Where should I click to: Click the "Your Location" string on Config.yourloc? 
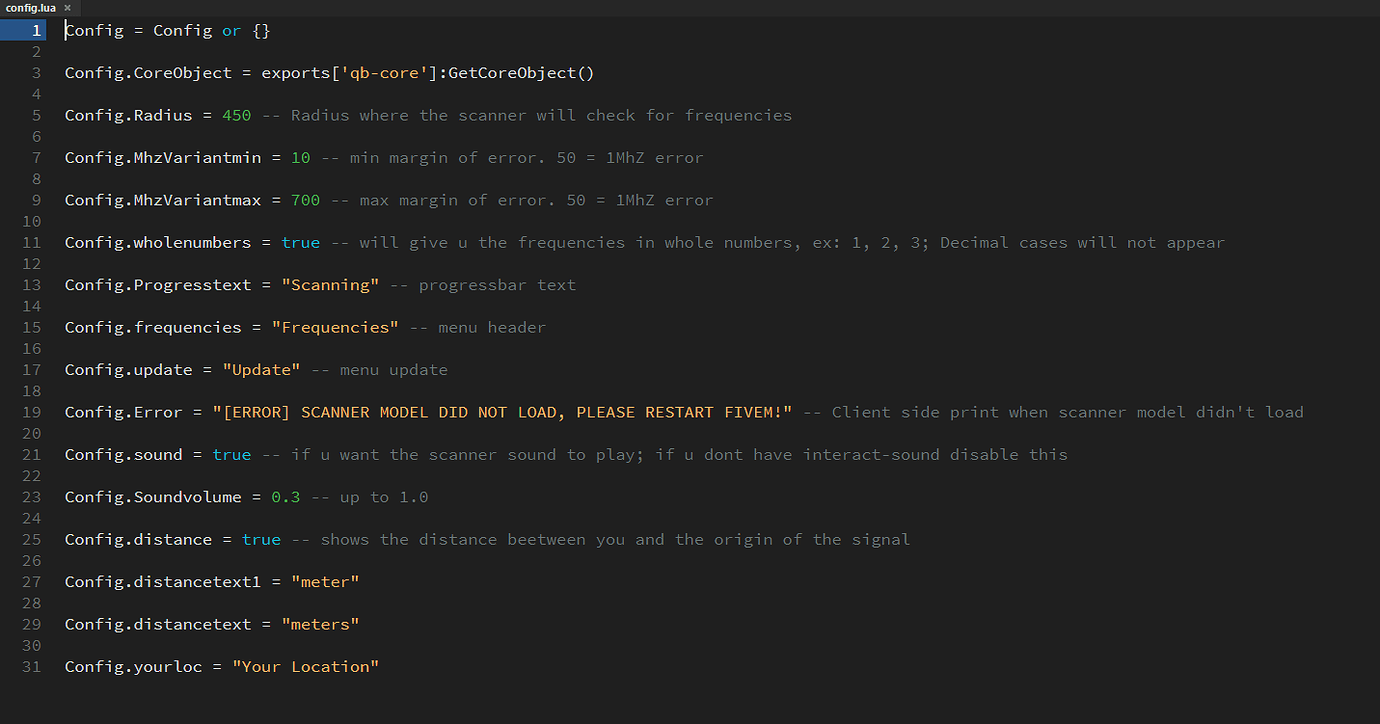(x=305, y=666)
